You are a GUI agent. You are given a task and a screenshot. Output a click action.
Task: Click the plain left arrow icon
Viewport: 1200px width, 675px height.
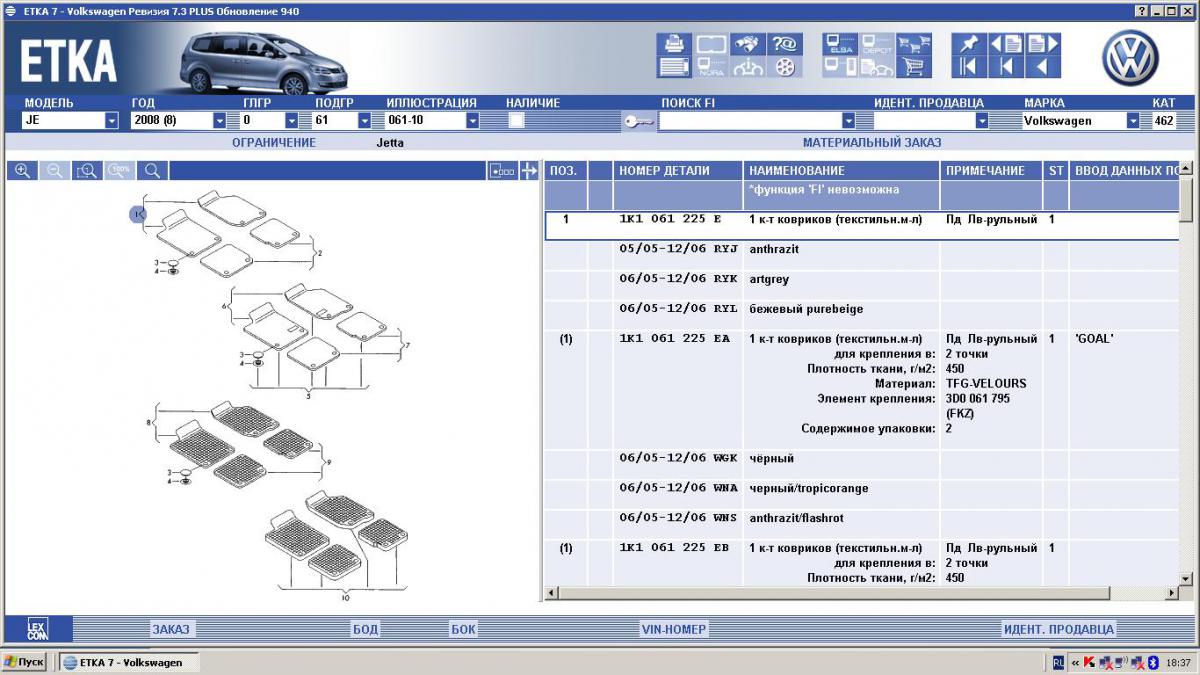(1043, 67)
